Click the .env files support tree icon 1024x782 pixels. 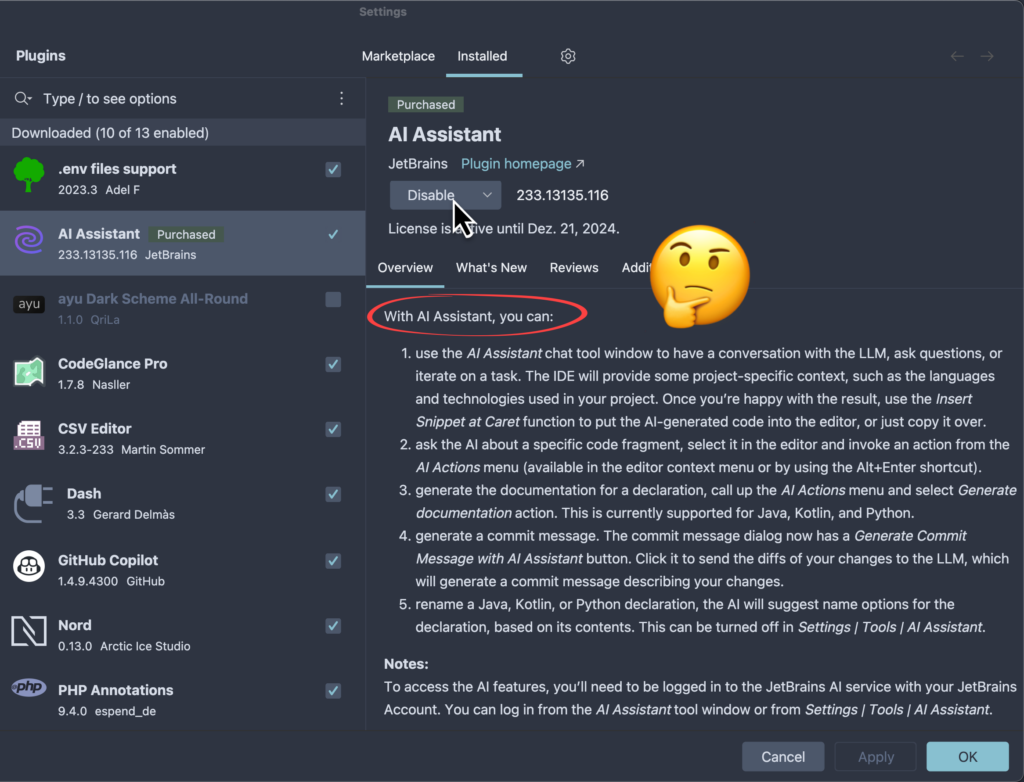29,177
